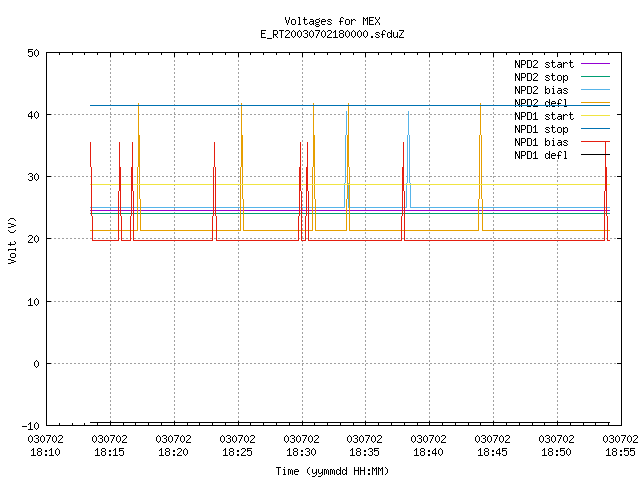Screen dimensions: 640x480
Task: Click the x-axis tick label 18:25
Action: click(238, 452)
